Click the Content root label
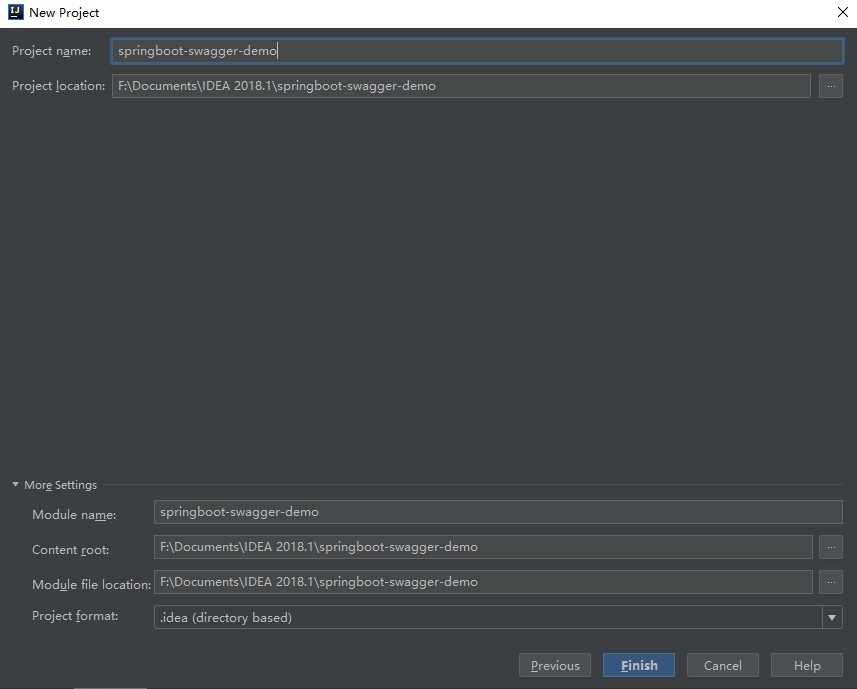The image size is (857, 689). (71, 550)
